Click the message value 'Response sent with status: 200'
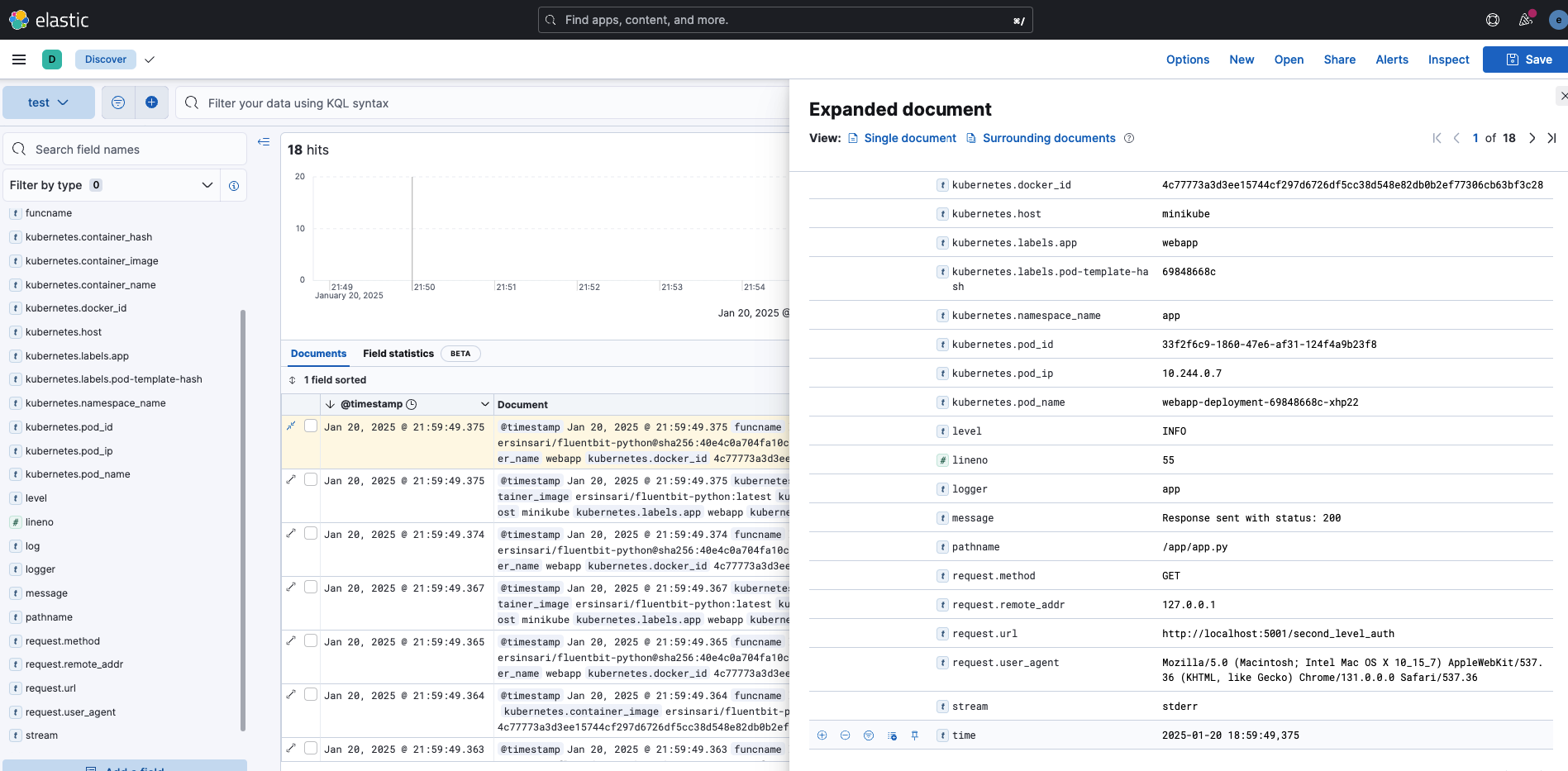The height and width of the screenshot is (771, 1568). 1251,518
